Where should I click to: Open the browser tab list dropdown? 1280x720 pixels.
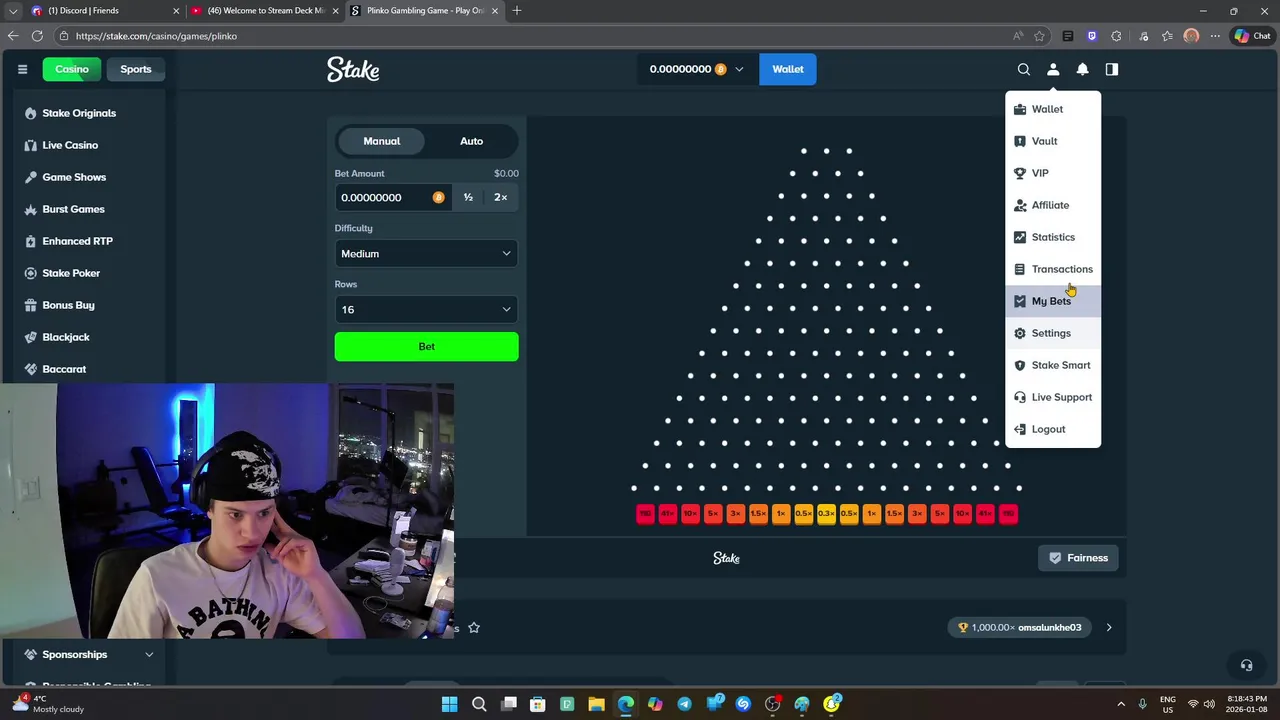click(x=12, y=11)
